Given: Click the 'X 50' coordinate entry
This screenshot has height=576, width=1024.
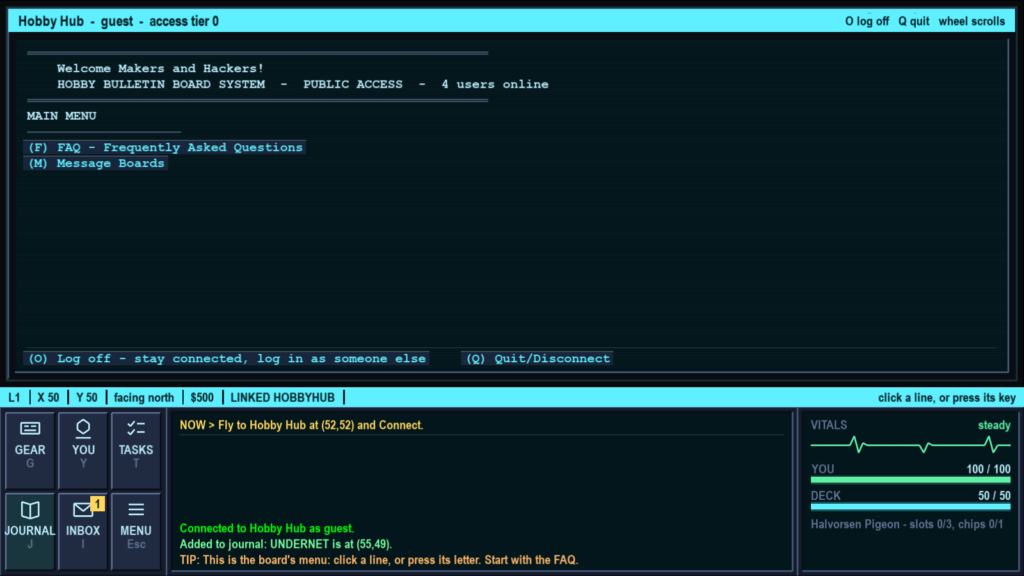Looking at the screenshot, I should pyautogui.click(x=48, y=398).
